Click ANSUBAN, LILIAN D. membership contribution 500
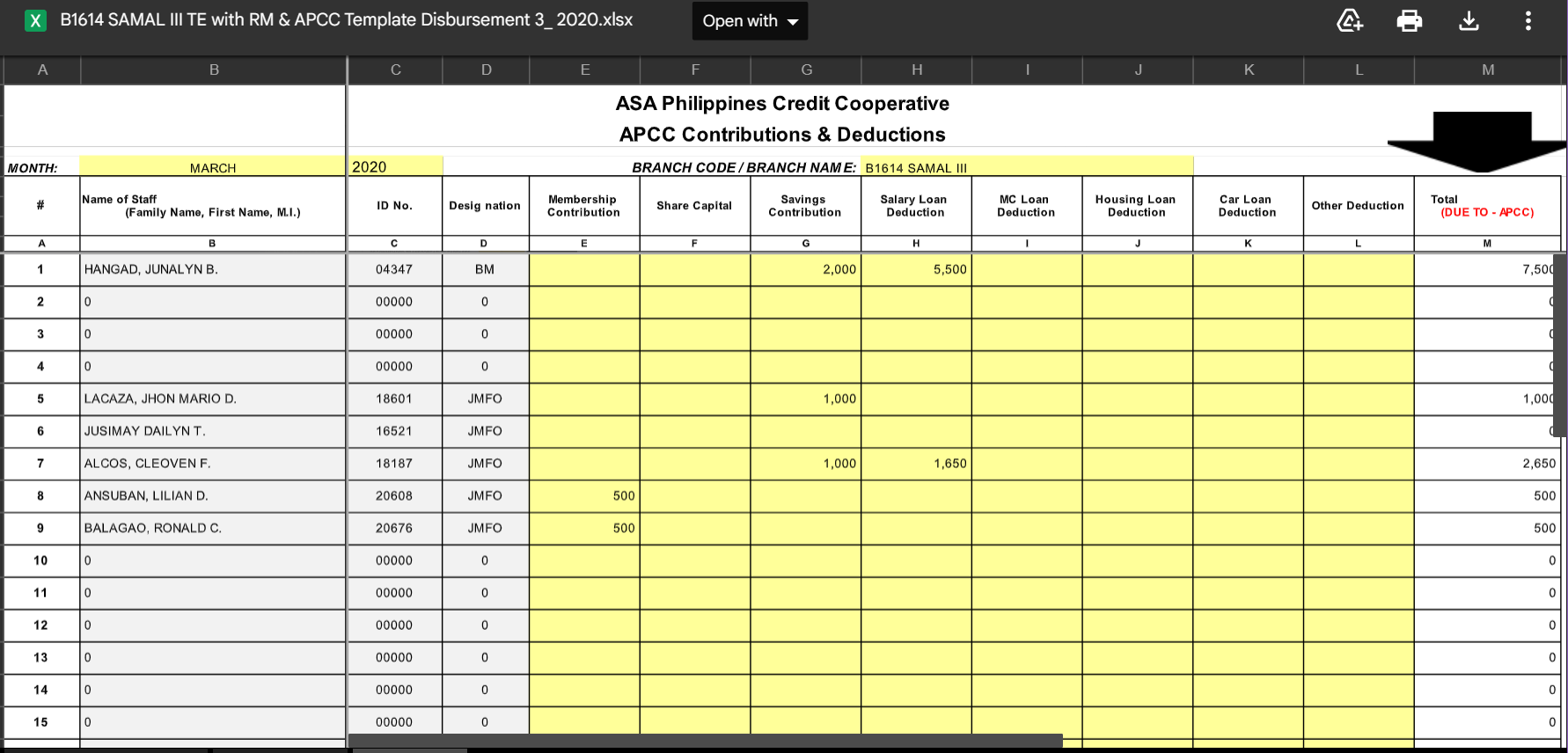The image size is (1568, 753). 584,495
